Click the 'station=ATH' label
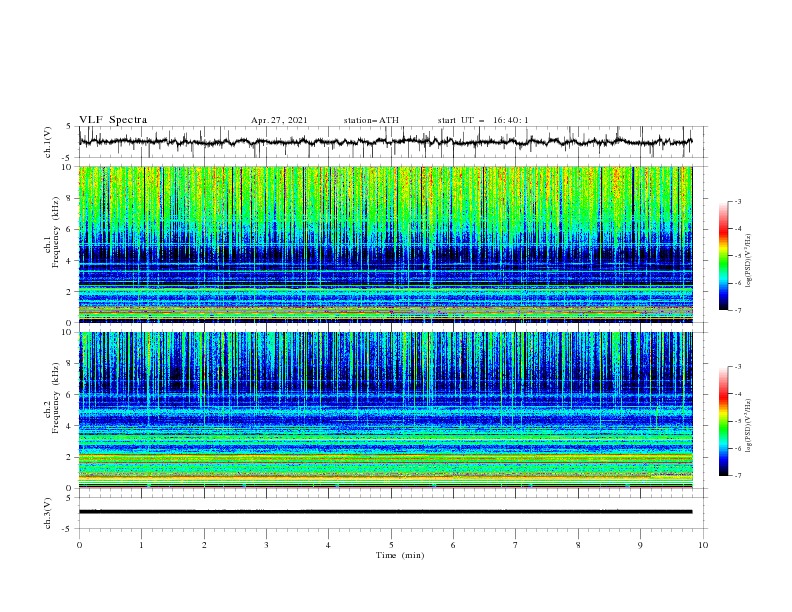 371,120
